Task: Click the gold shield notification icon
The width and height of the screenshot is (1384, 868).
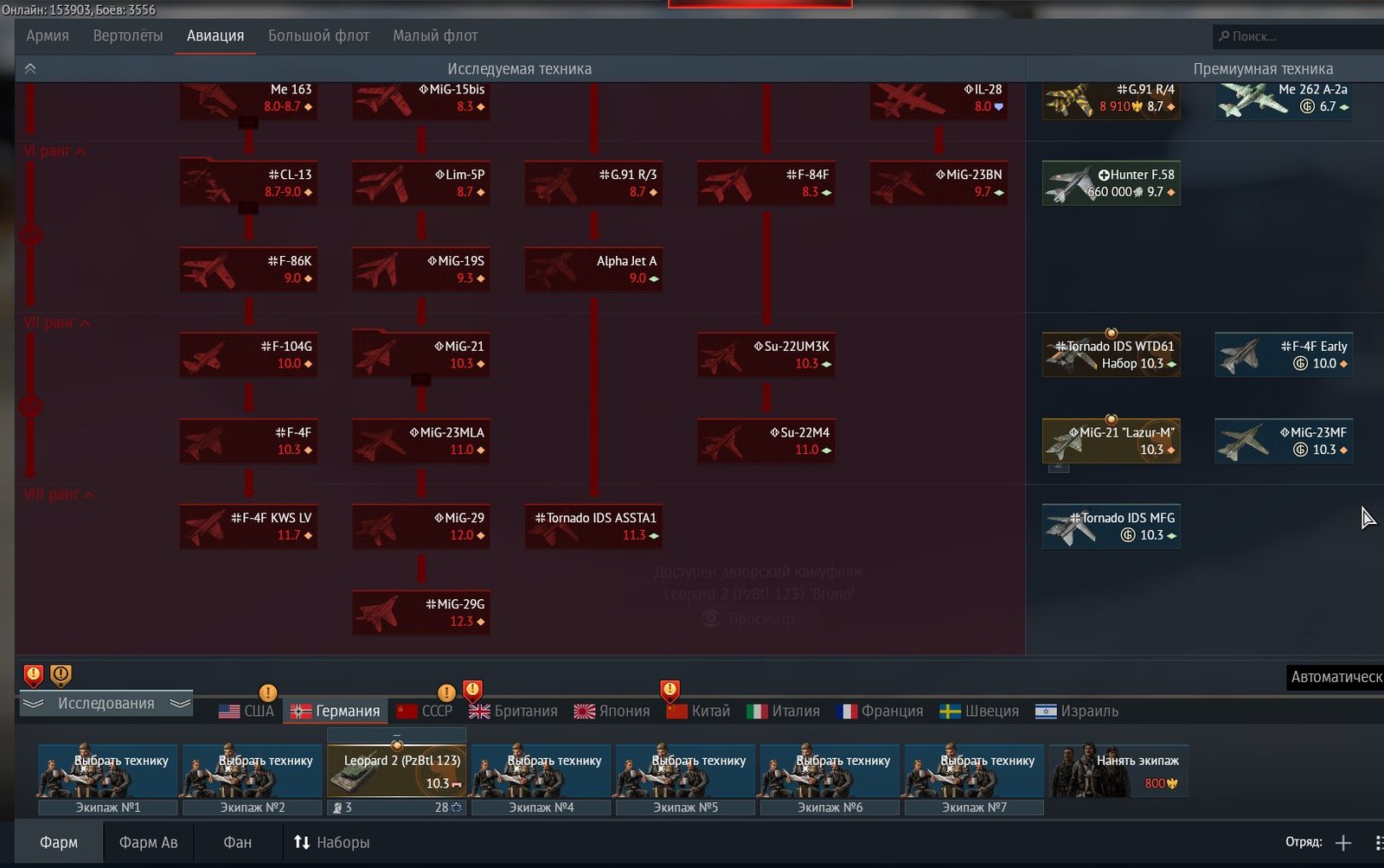Action: pyautogui.click(x=61, y=674)
